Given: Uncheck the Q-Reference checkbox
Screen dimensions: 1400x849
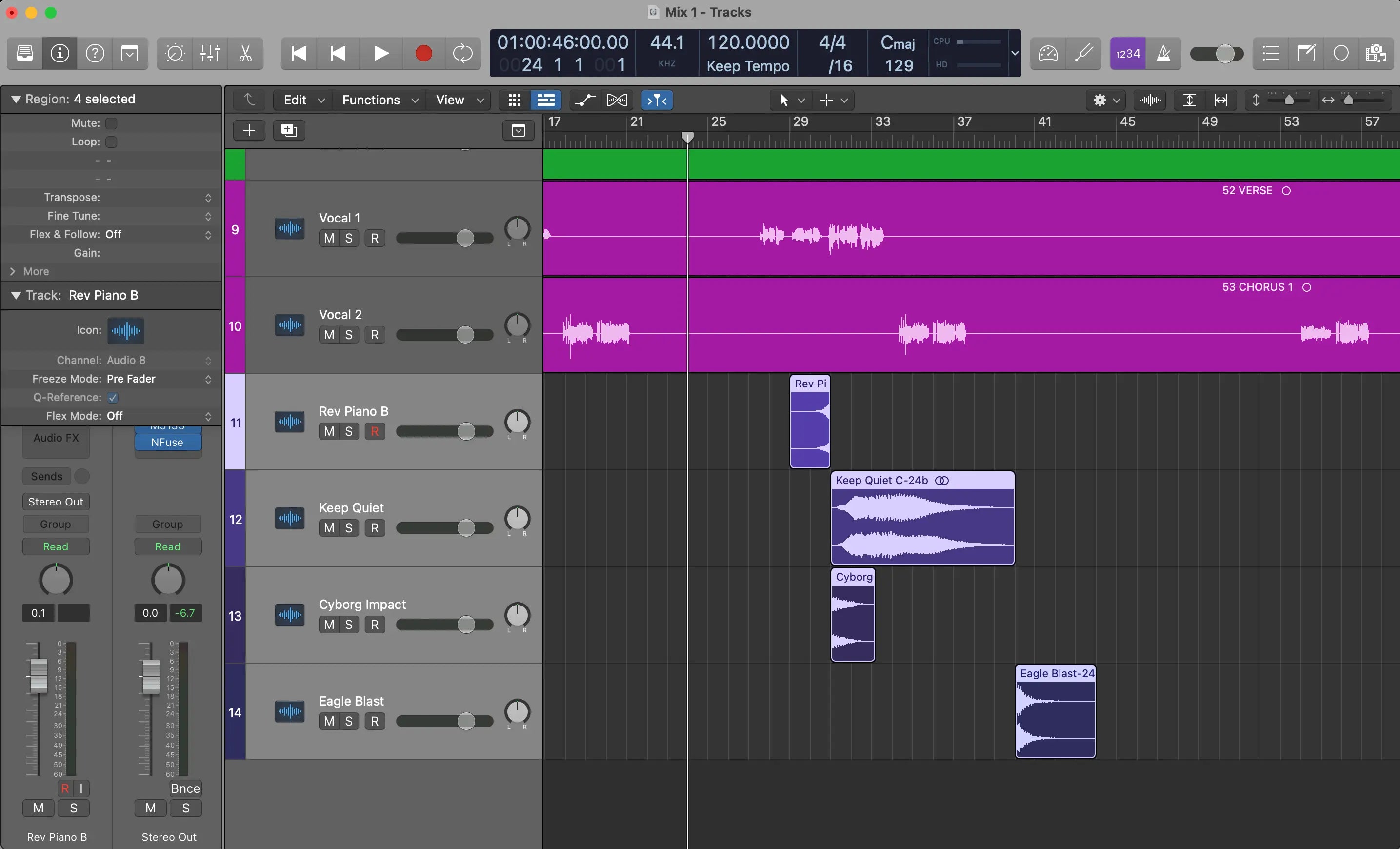Looking at the screenshot, I should click(x=112, y=397).
